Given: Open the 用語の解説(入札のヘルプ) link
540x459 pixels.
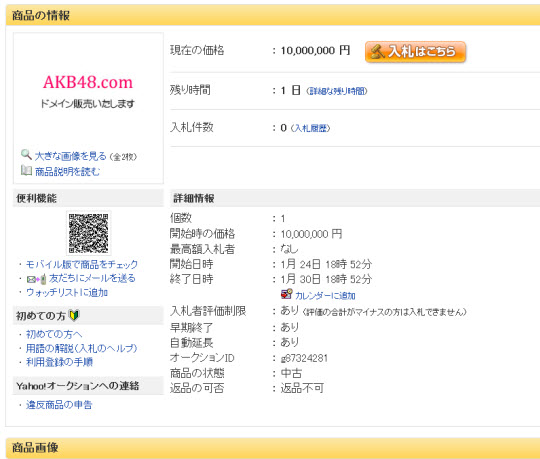Looking at the screenshot, I should click(82, 348).
